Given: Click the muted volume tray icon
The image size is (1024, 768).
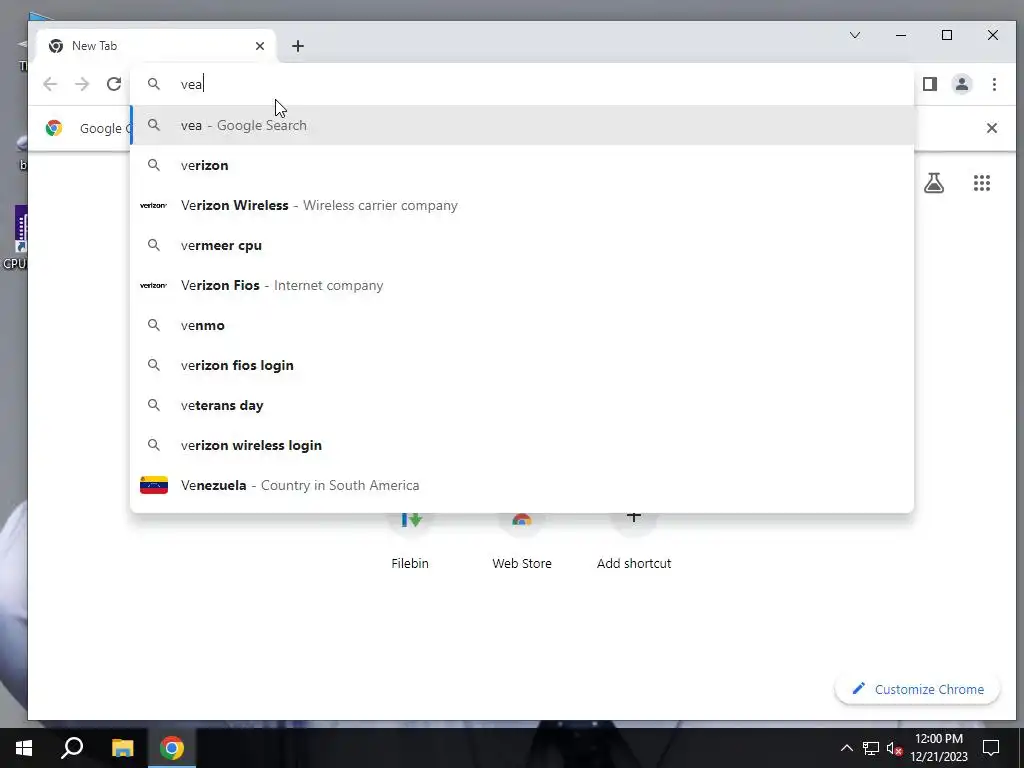Looking at the screenshot, I should coord(894,748).
